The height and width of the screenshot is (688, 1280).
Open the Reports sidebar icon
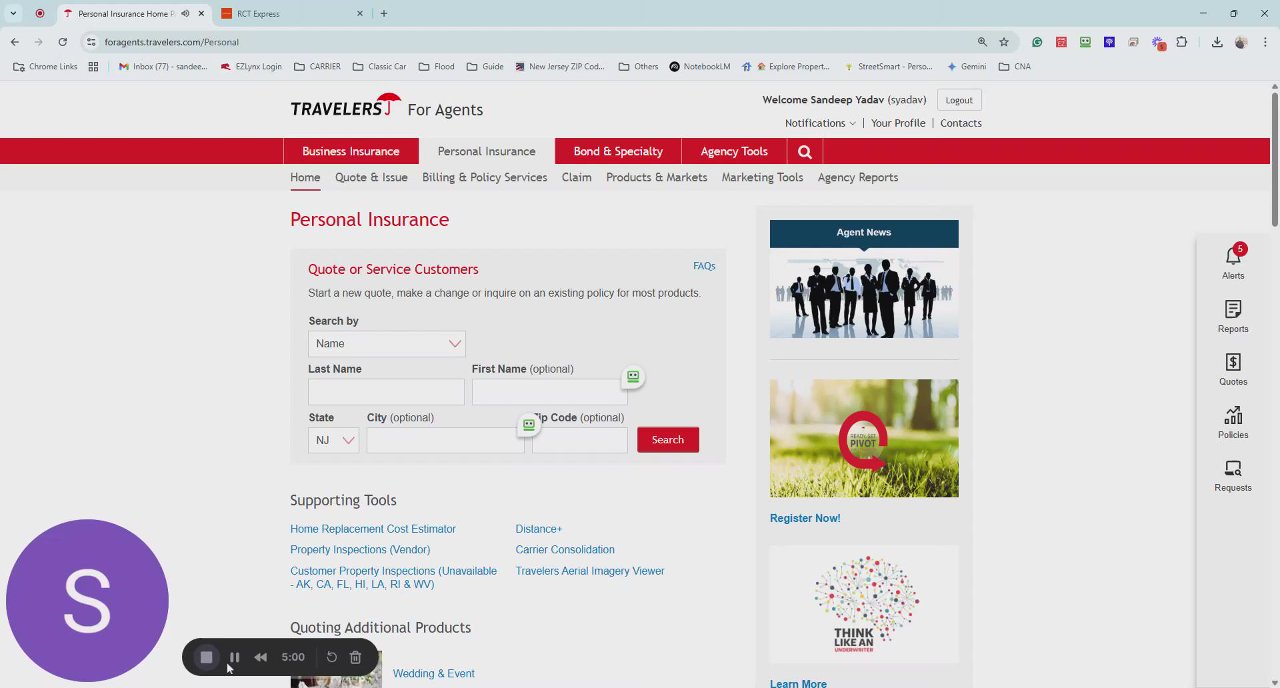pos(1233,310)
